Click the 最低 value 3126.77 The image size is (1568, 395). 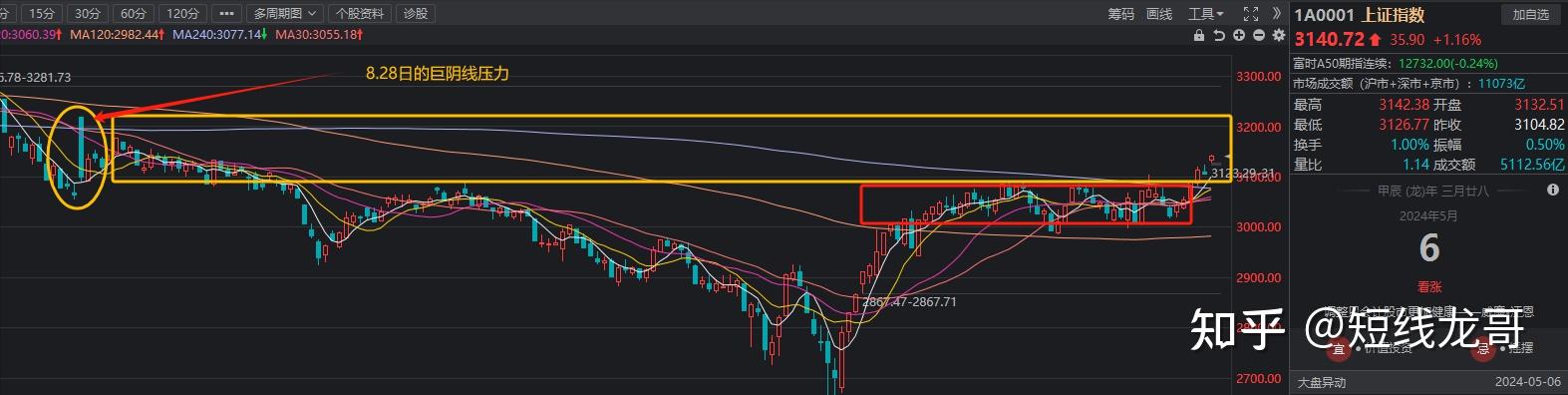tap(1405, 125)
